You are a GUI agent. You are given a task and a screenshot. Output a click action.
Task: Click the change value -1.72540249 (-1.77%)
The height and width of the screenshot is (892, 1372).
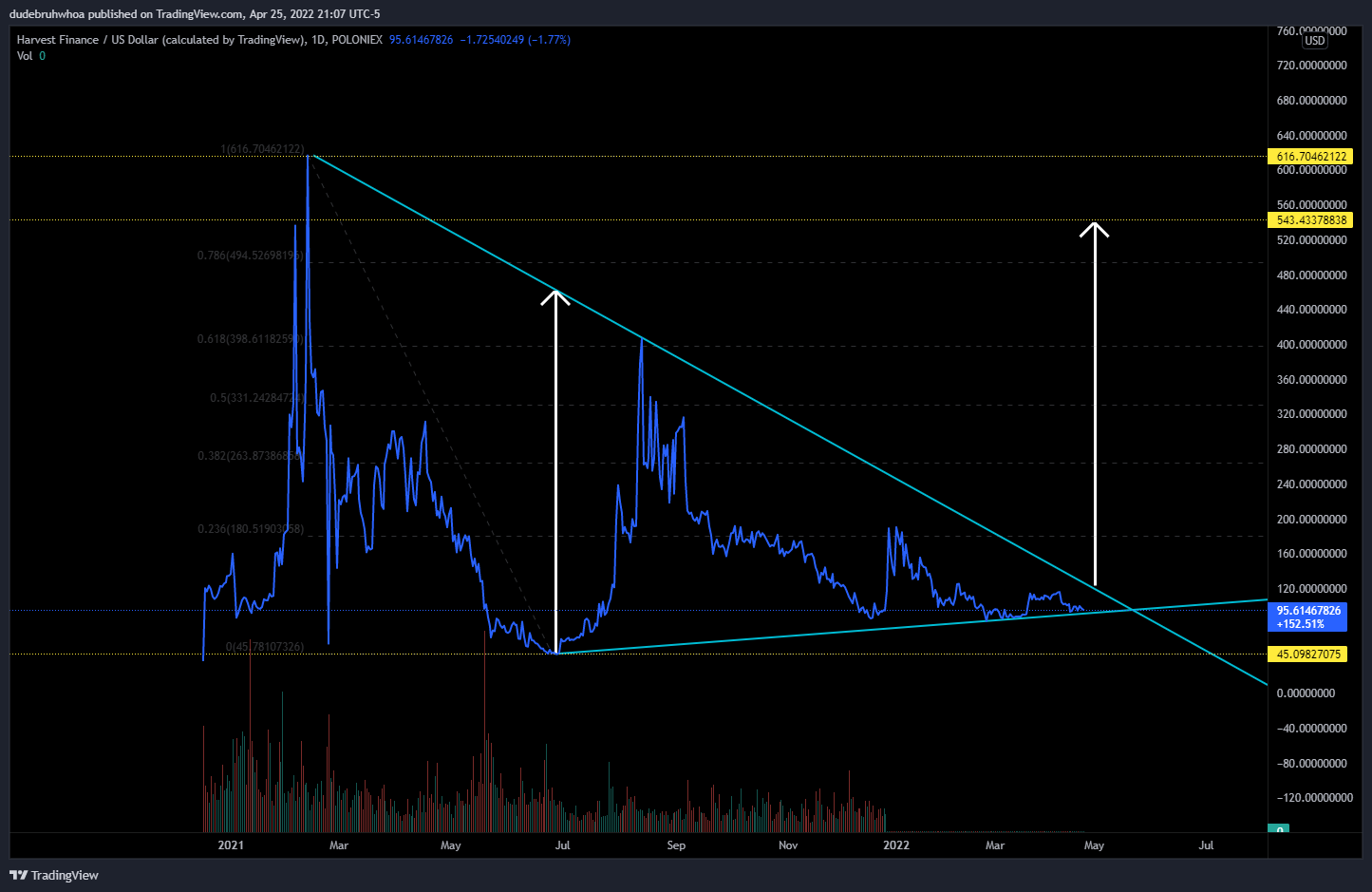[x=516, y=40]
